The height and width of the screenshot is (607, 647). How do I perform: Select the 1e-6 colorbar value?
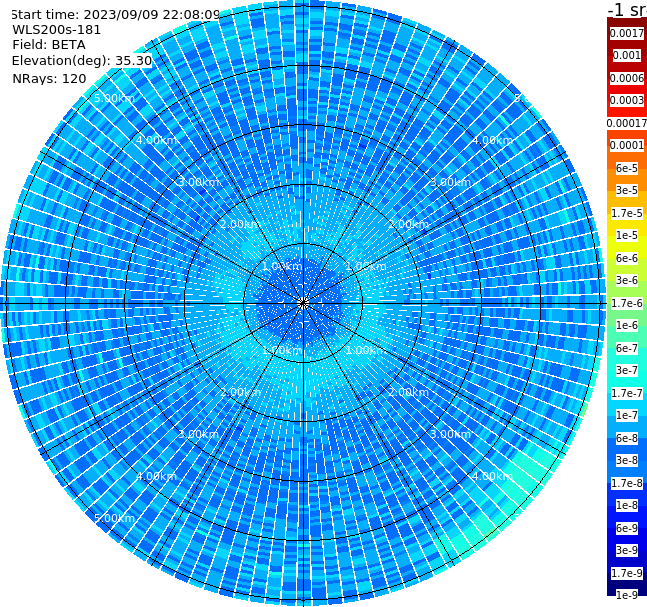click(x=627, y=325)
